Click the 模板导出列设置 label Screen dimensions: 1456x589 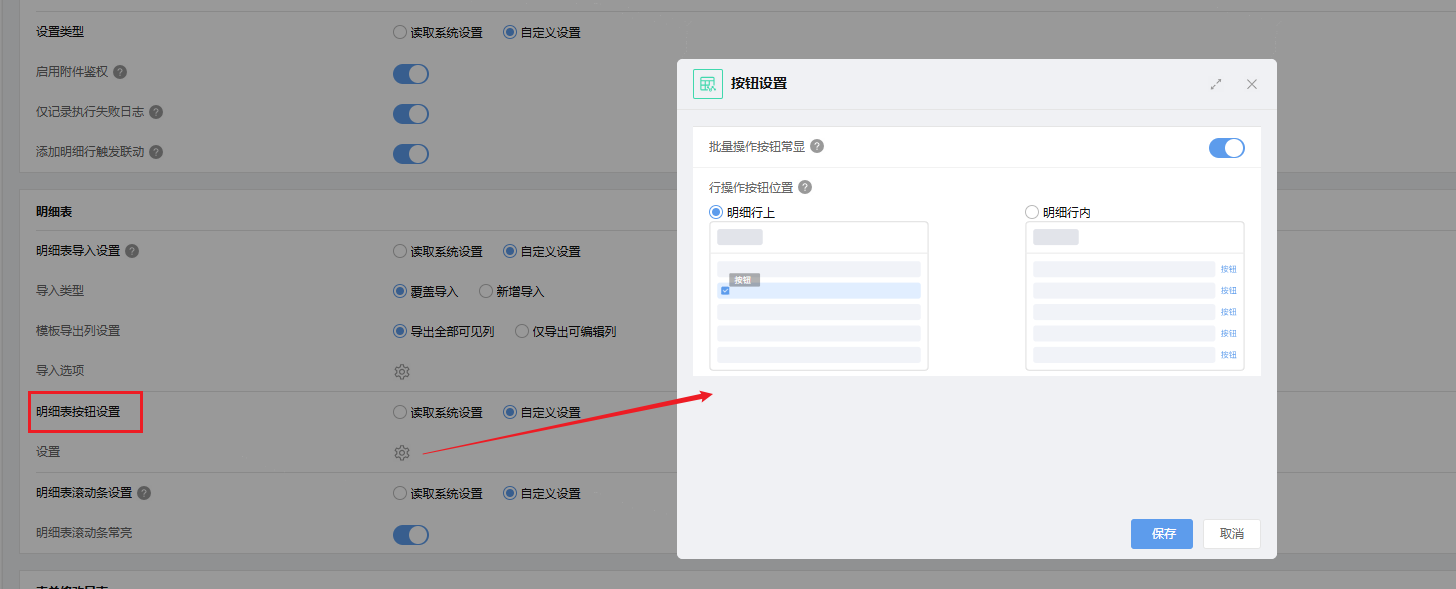(x=78, y=331)
